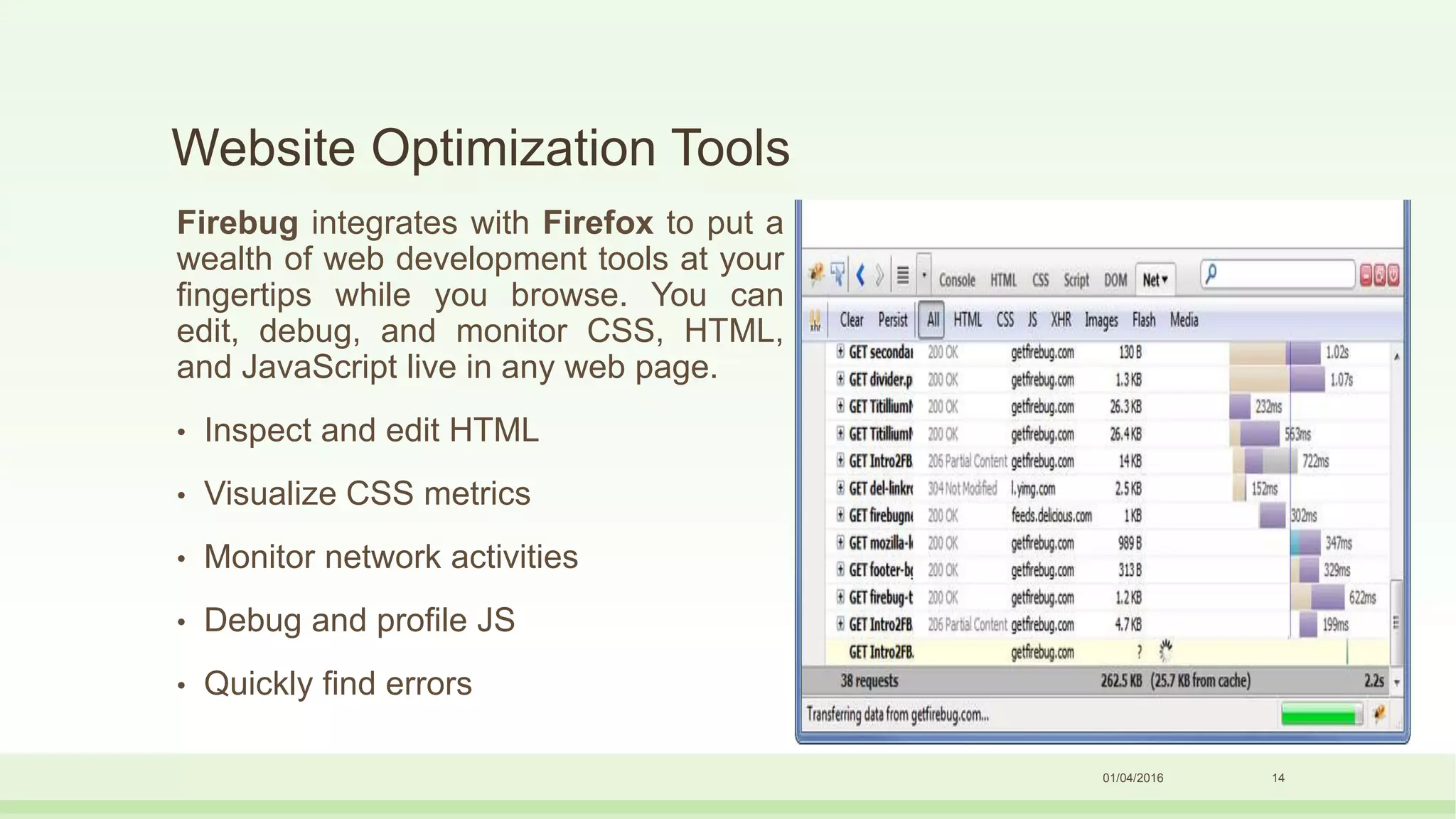The width and height of the screenshot is (1456, 819).
Task: Filter requests by Images type
Action: 1101,321
